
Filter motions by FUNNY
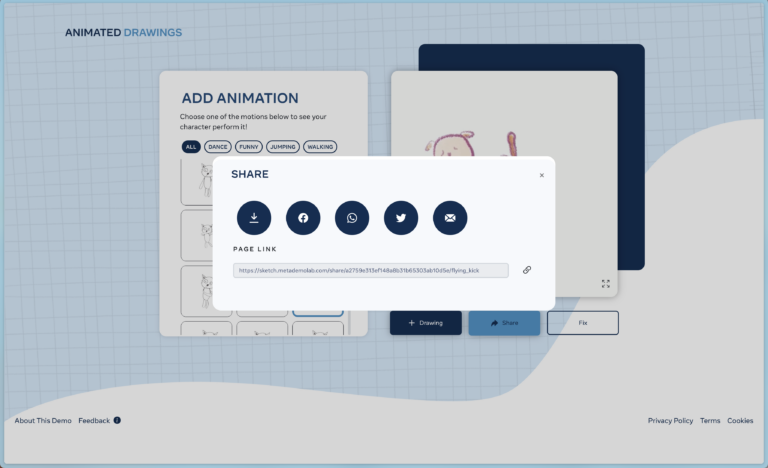[249, 147]
